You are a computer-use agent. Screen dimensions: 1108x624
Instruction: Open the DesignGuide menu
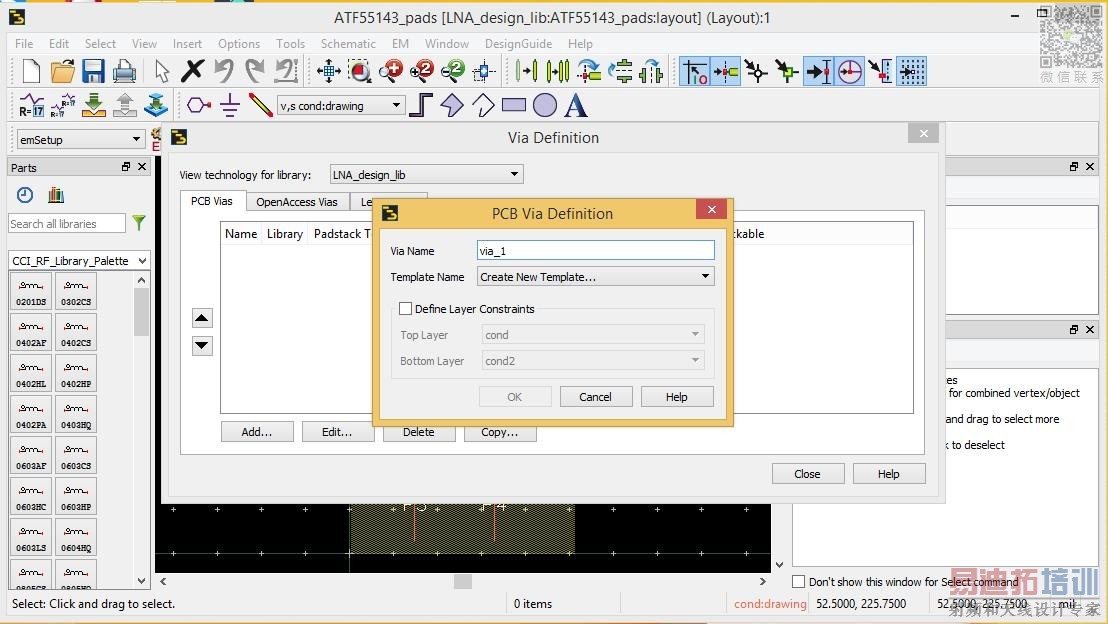(x=519, y=44)
